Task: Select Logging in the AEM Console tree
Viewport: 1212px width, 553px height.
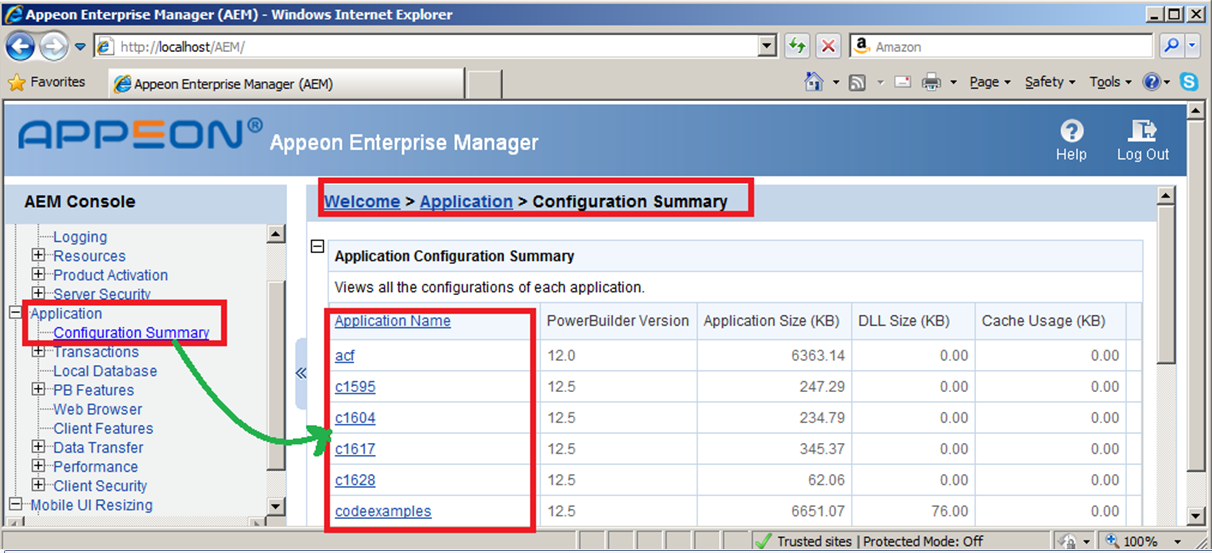Action: [x=80, y=237]
